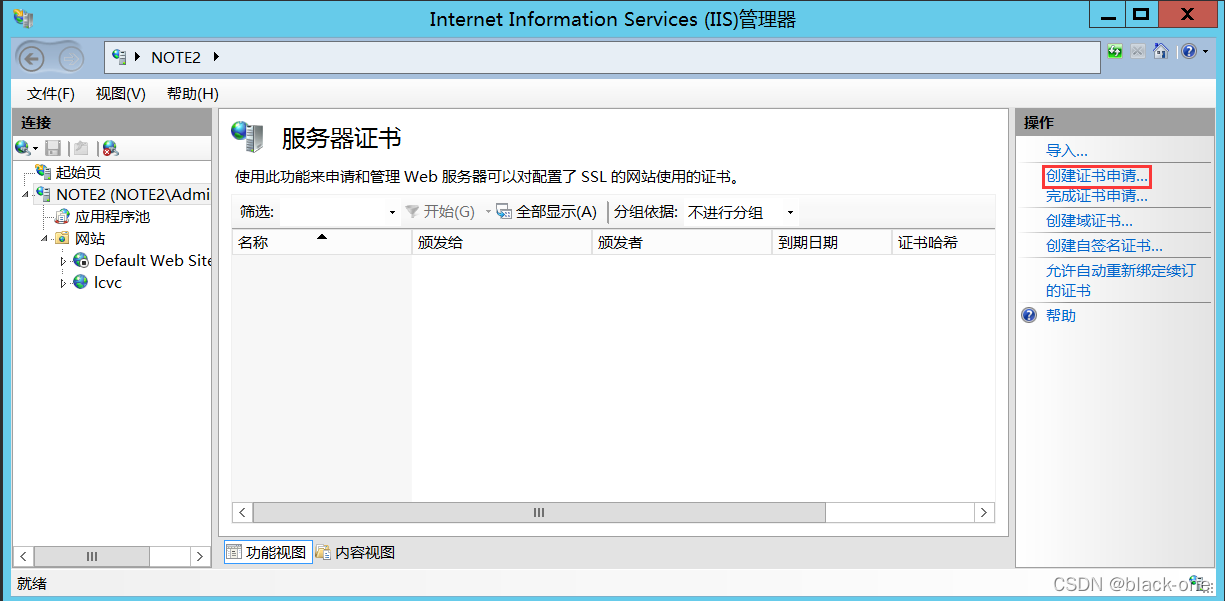Screen dimensions: 1225x601
Task: Collapse the NOTE2 server node
Action: coord(26,194)
